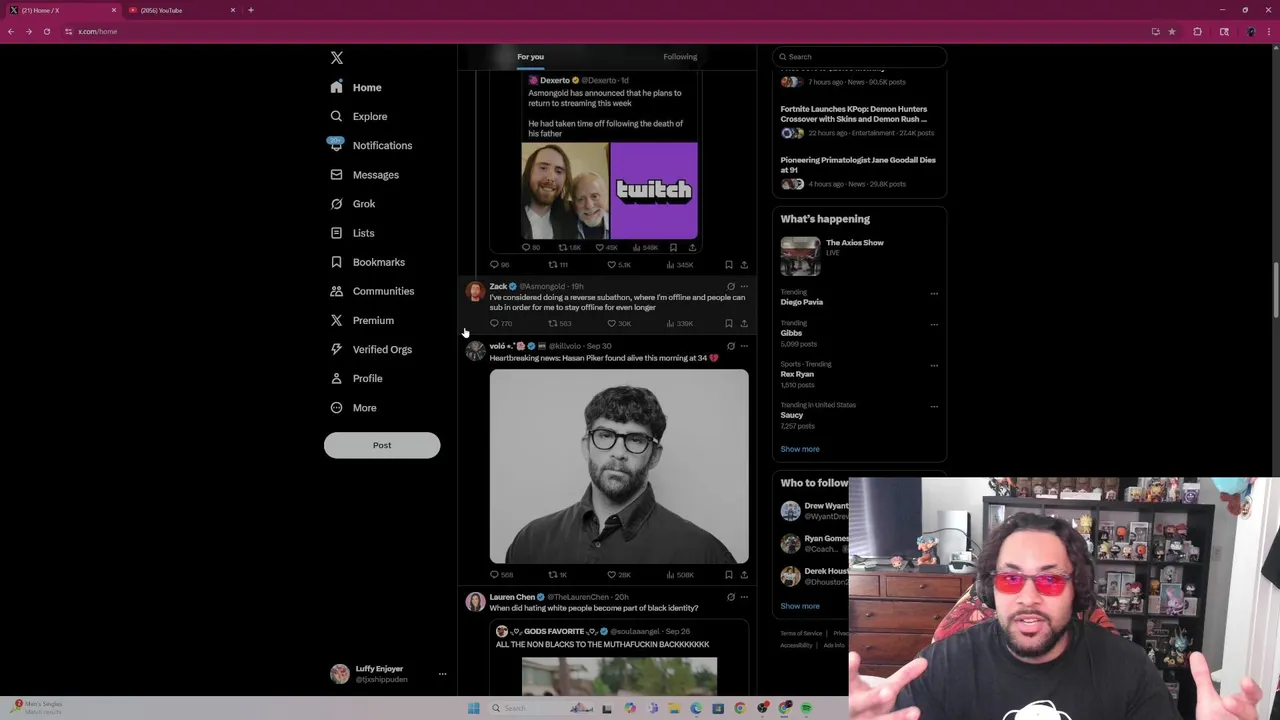Reply to Zack's reverse subathon post
The image size is (1280, 720).
[x=500, y=324]
